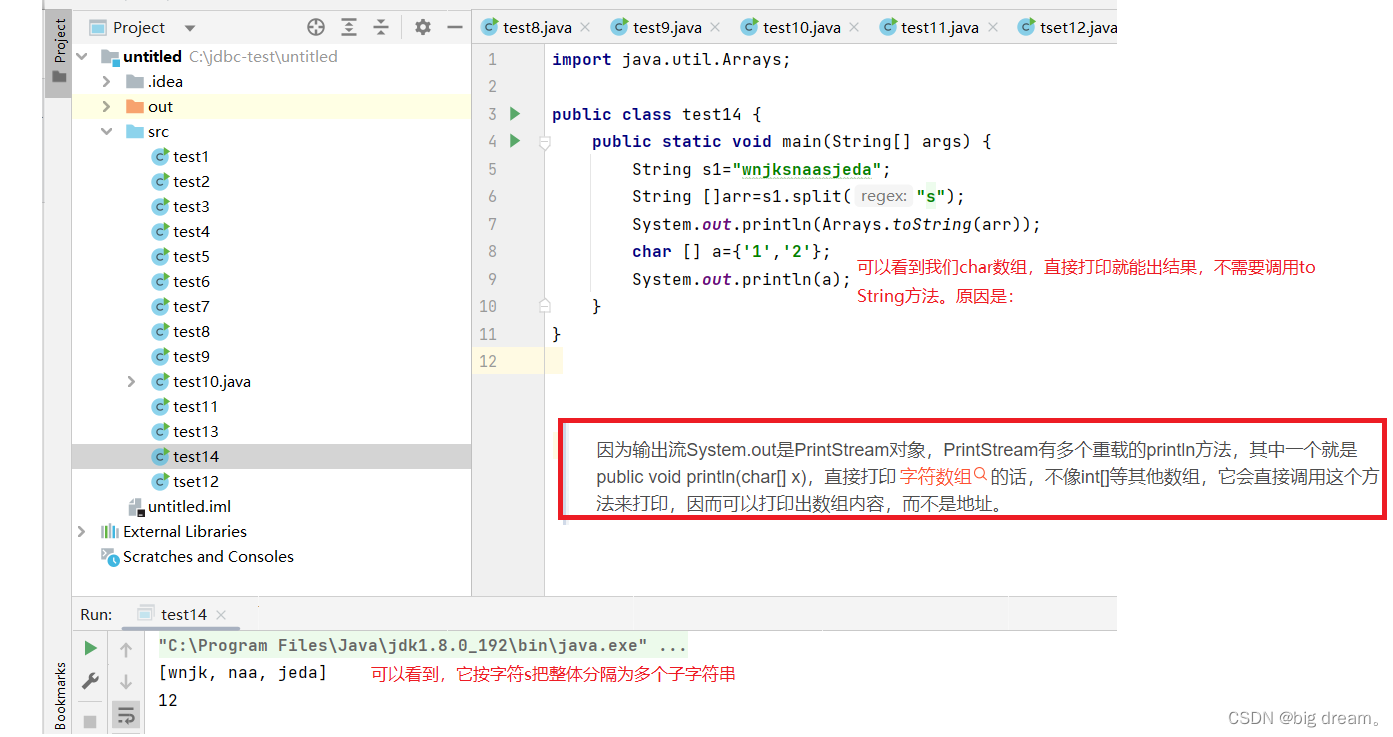Viewport: 1393px width, 737px height.
Task: Click the Collapse All icon in Project panel
Action: [x=380, y=28]
